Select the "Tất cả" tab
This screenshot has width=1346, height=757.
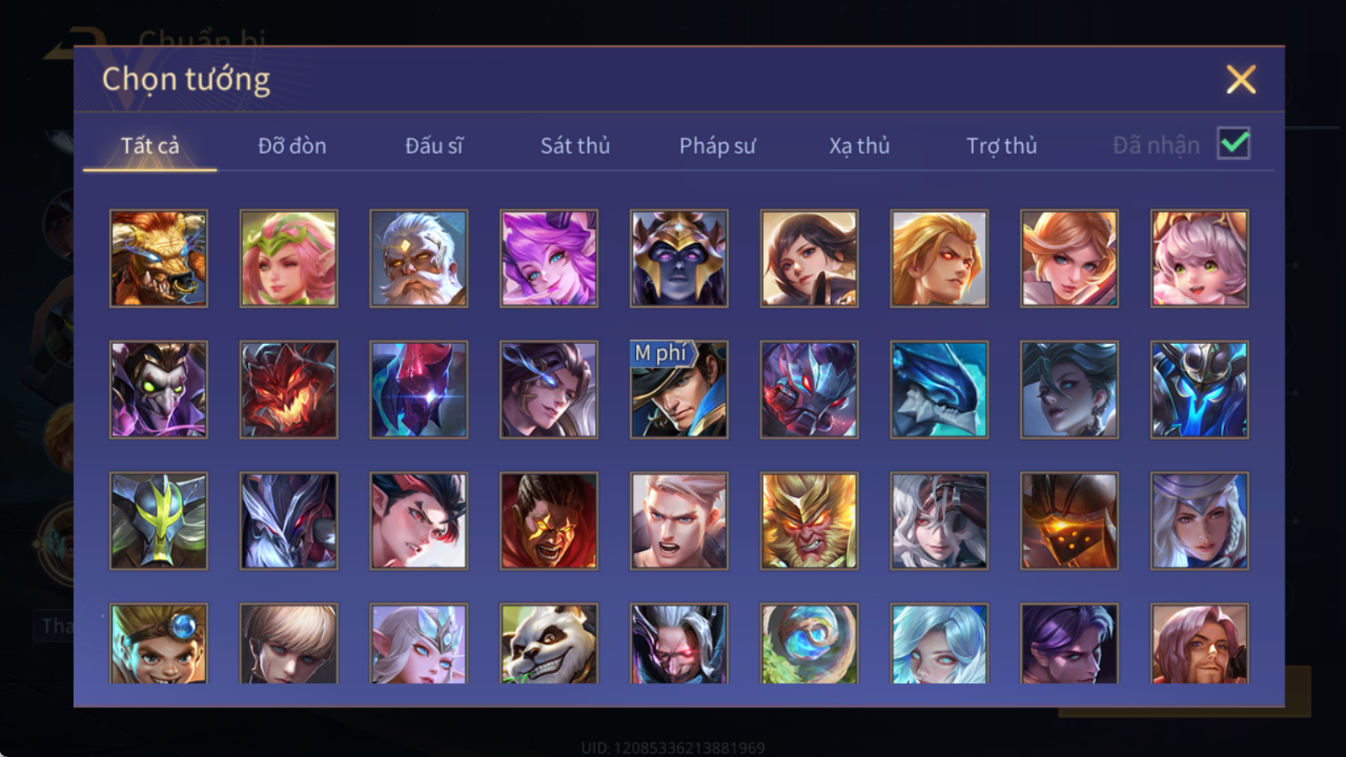pos(150,146)
